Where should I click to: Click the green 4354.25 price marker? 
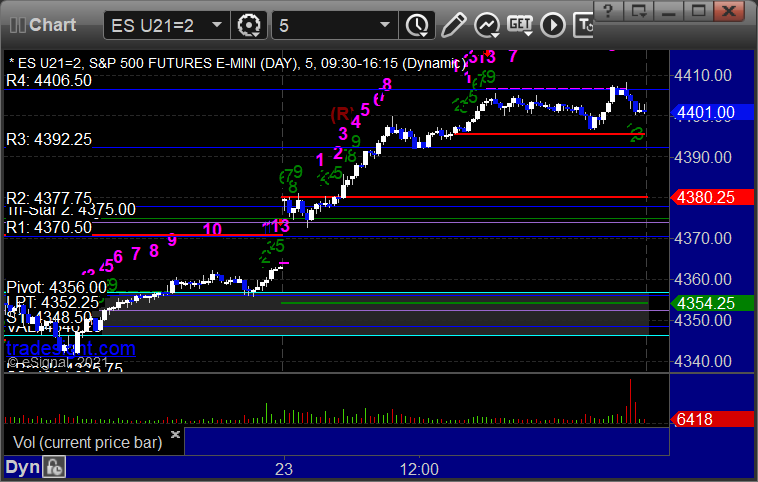[712, 303]
